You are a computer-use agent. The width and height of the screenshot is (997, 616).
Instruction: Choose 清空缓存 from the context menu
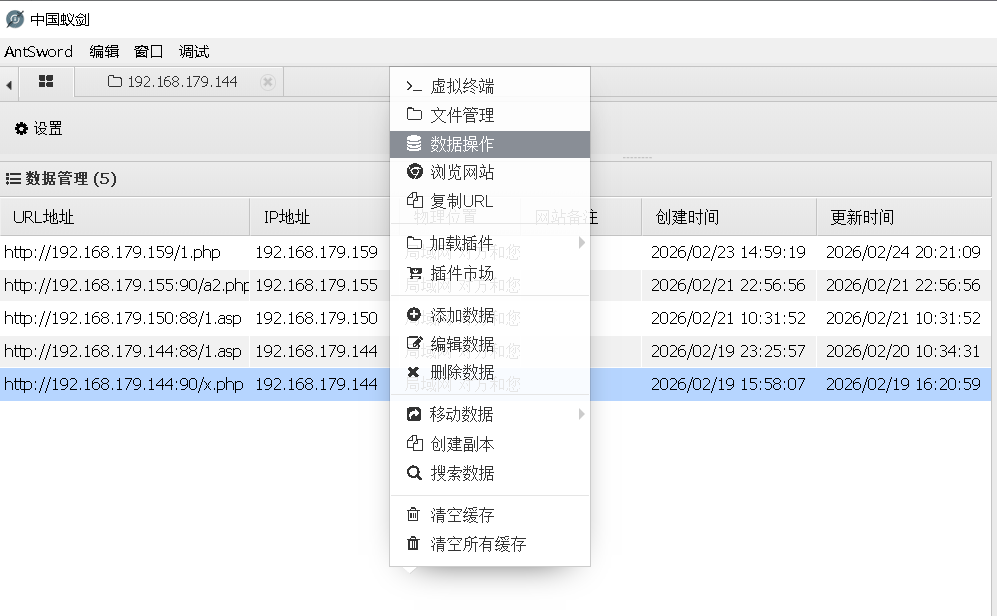click(490, 515)
